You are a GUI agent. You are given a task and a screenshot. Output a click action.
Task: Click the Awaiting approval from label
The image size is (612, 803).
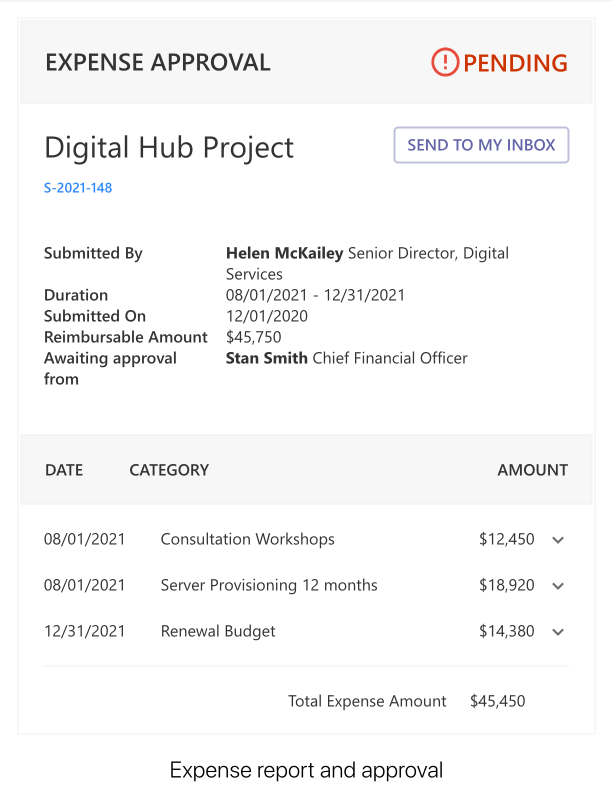(x=110, y=368)
